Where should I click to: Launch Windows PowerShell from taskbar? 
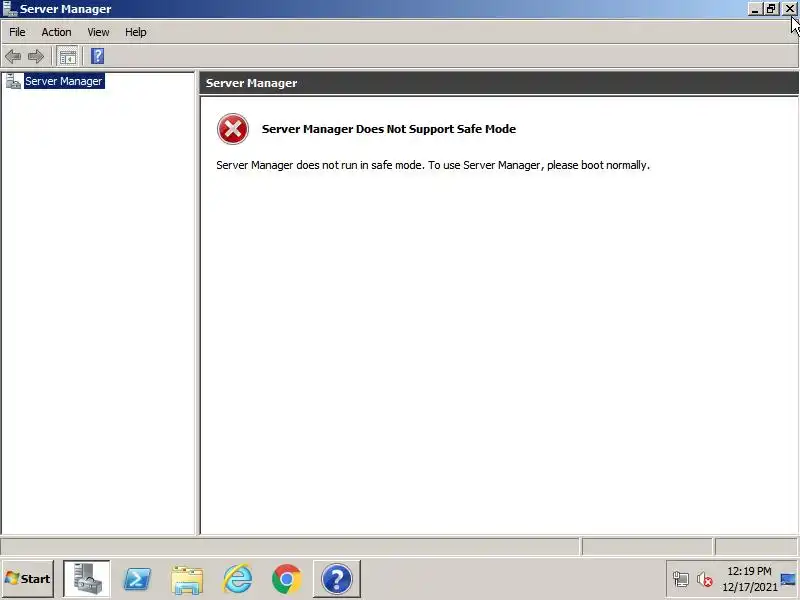(x=137, y=579)
